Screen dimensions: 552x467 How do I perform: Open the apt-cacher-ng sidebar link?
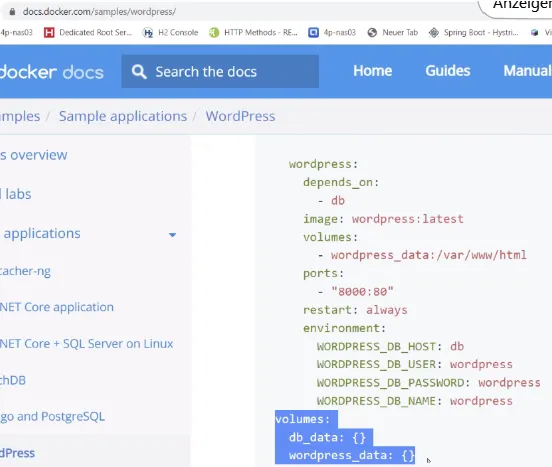25,271
